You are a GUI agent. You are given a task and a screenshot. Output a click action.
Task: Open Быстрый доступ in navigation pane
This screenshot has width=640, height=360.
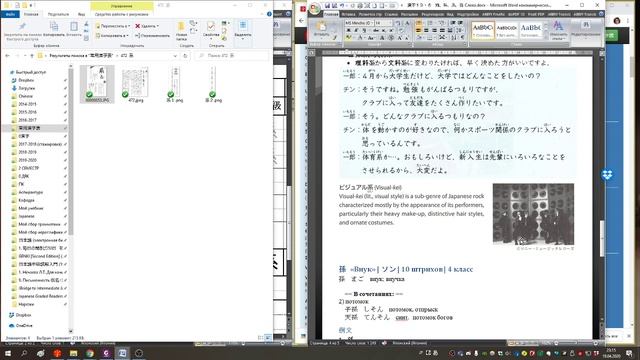[x=31, y=72]
